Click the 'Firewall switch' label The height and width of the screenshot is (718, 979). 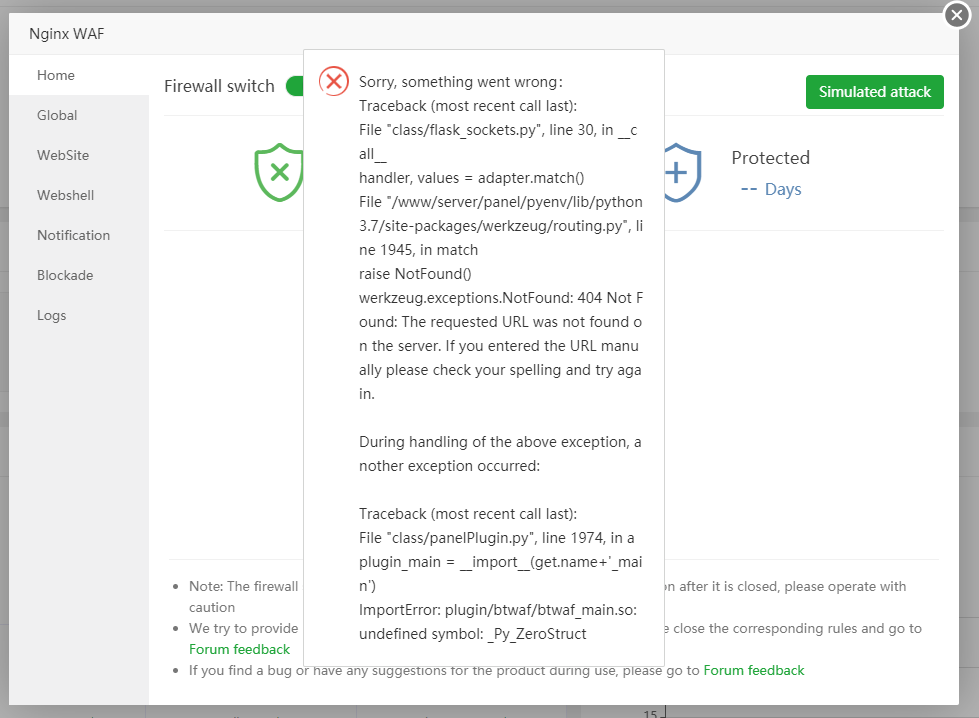(219, 86)
